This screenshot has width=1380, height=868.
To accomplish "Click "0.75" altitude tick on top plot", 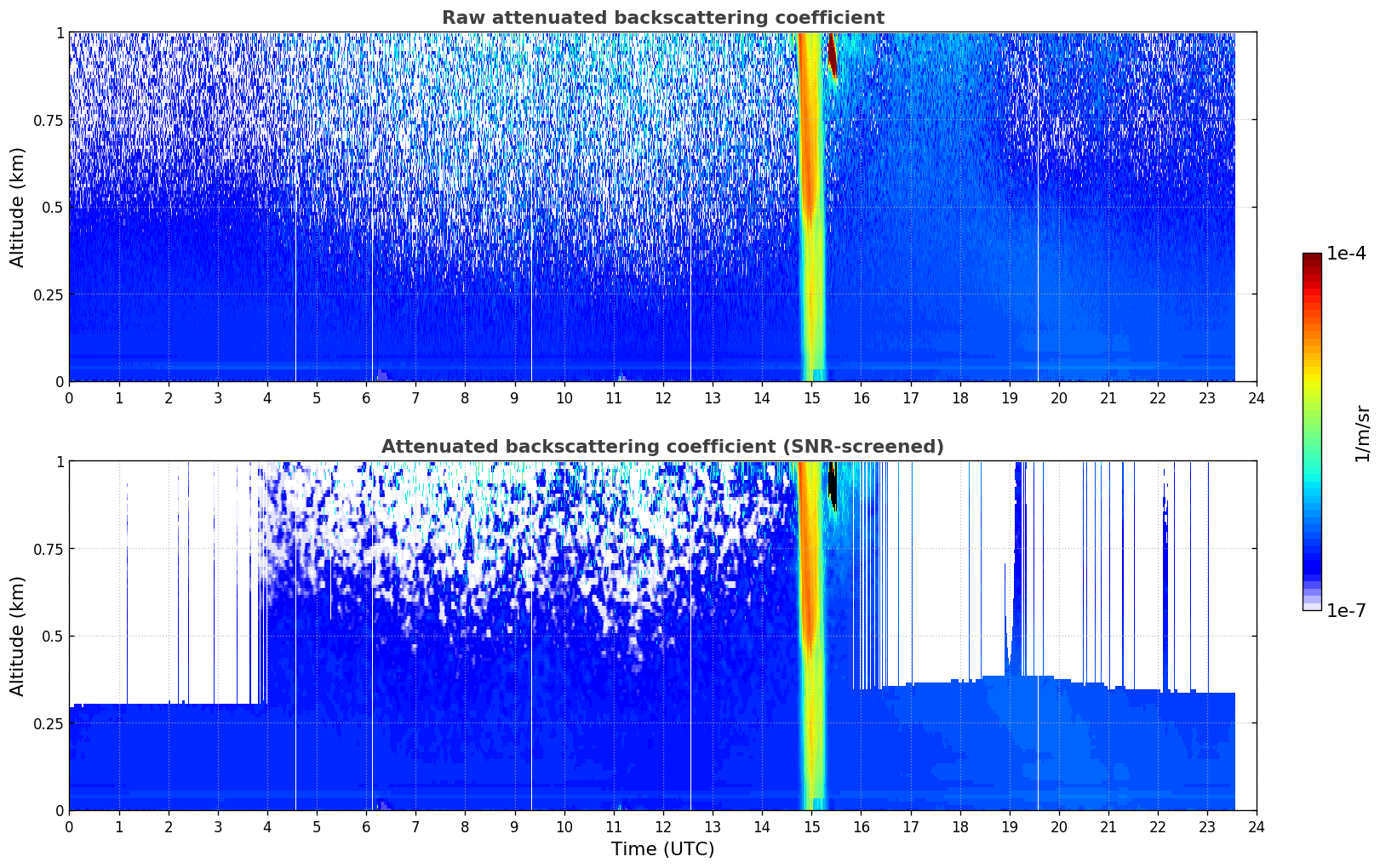I will pyautogui.click(x=49, y=120).
